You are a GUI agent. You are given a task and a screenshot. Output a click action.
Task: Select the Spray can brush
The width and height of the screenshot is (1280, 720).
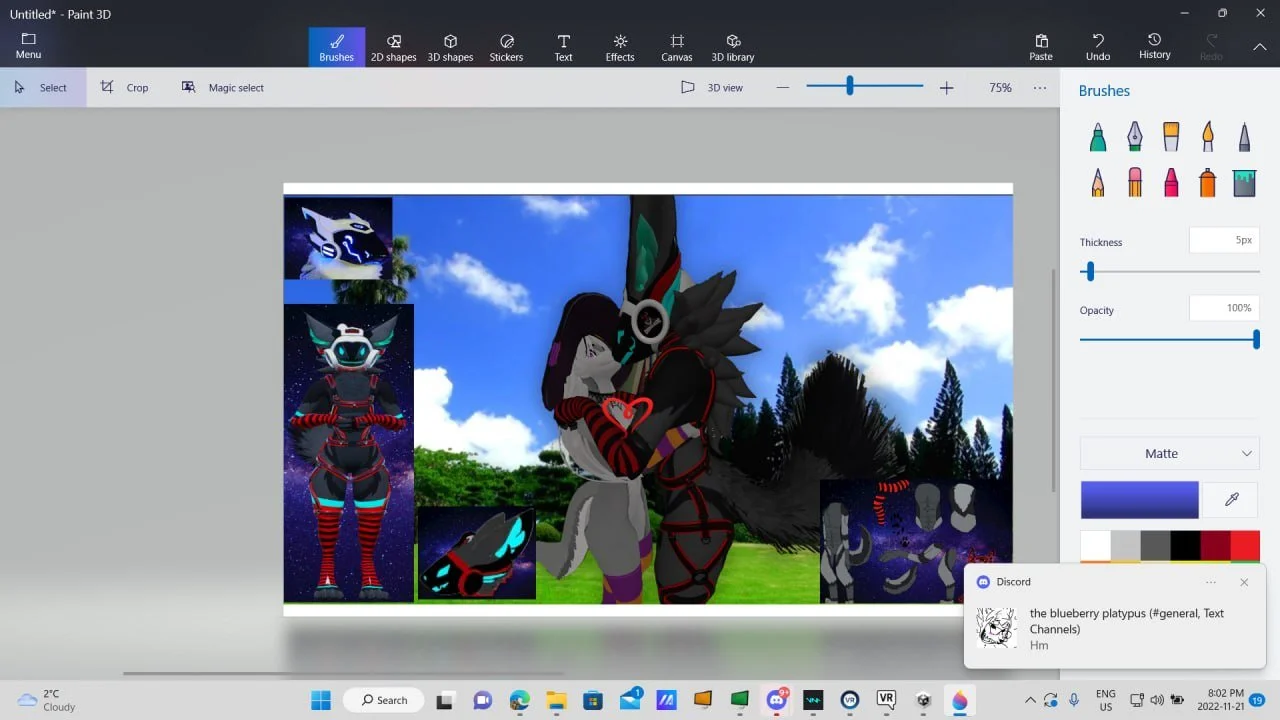(1208, 182)
